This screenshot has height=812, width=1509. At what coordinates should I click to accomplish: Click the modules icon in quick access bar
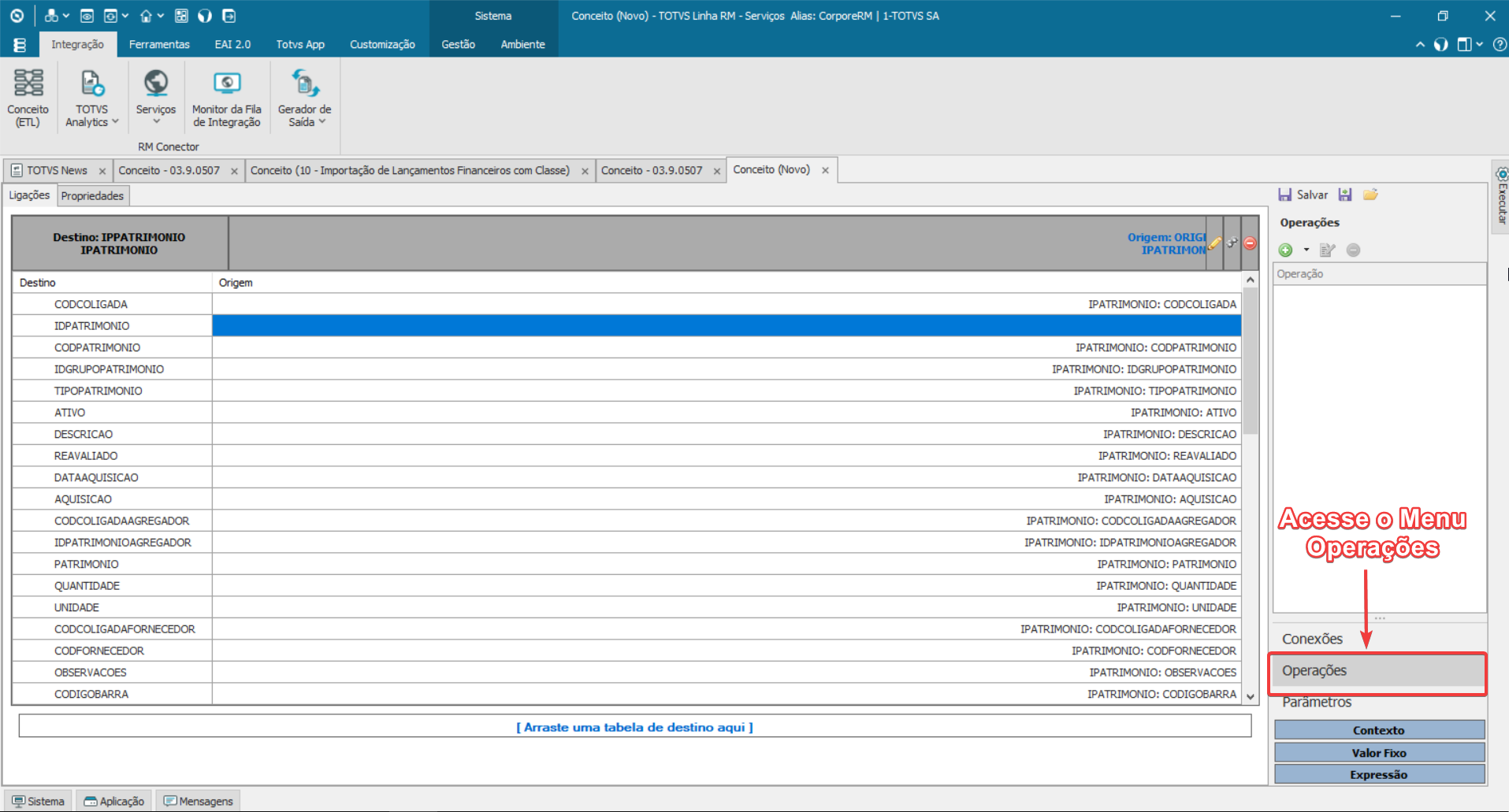click(52, 16)
